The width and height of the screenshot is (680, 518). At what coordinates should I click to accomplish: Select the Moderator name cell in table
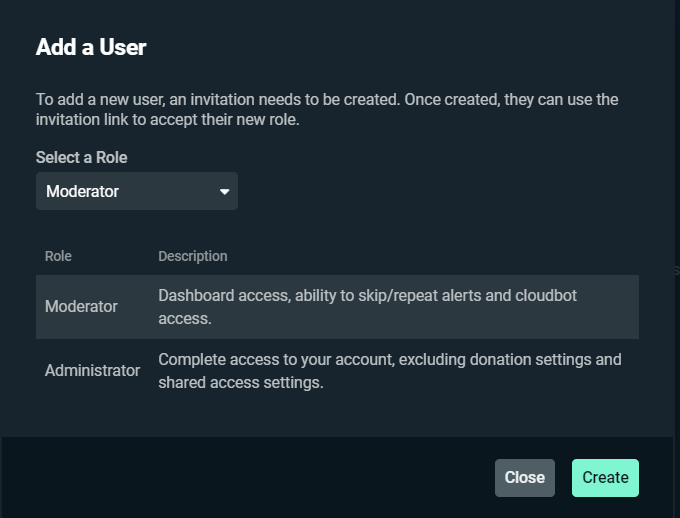pos(81,307)
